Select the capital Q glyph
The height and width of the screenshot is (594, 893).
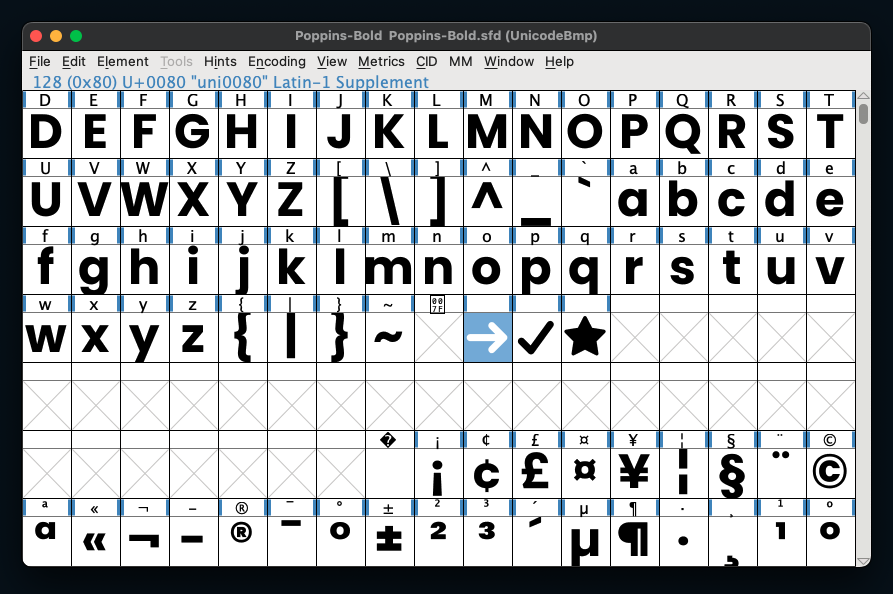pos(683,133)
